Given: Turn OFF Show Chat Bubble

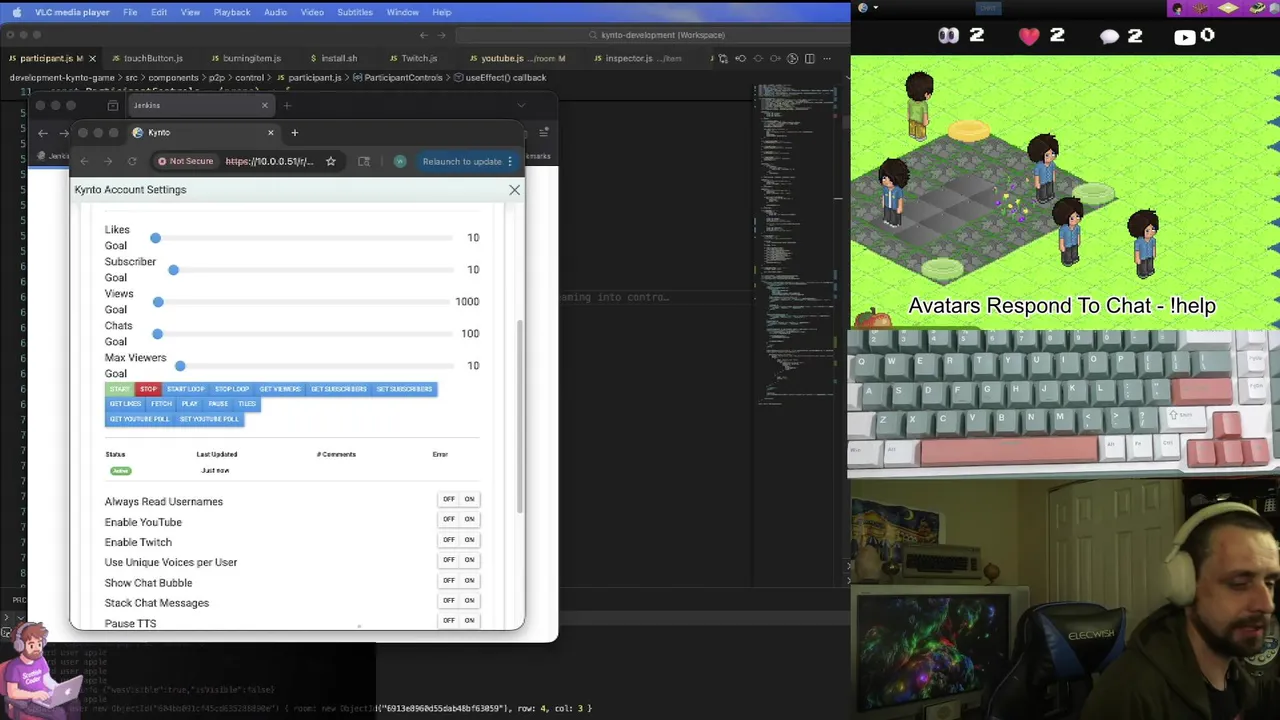Looking at the screenshot, I should tap(449, 580).
